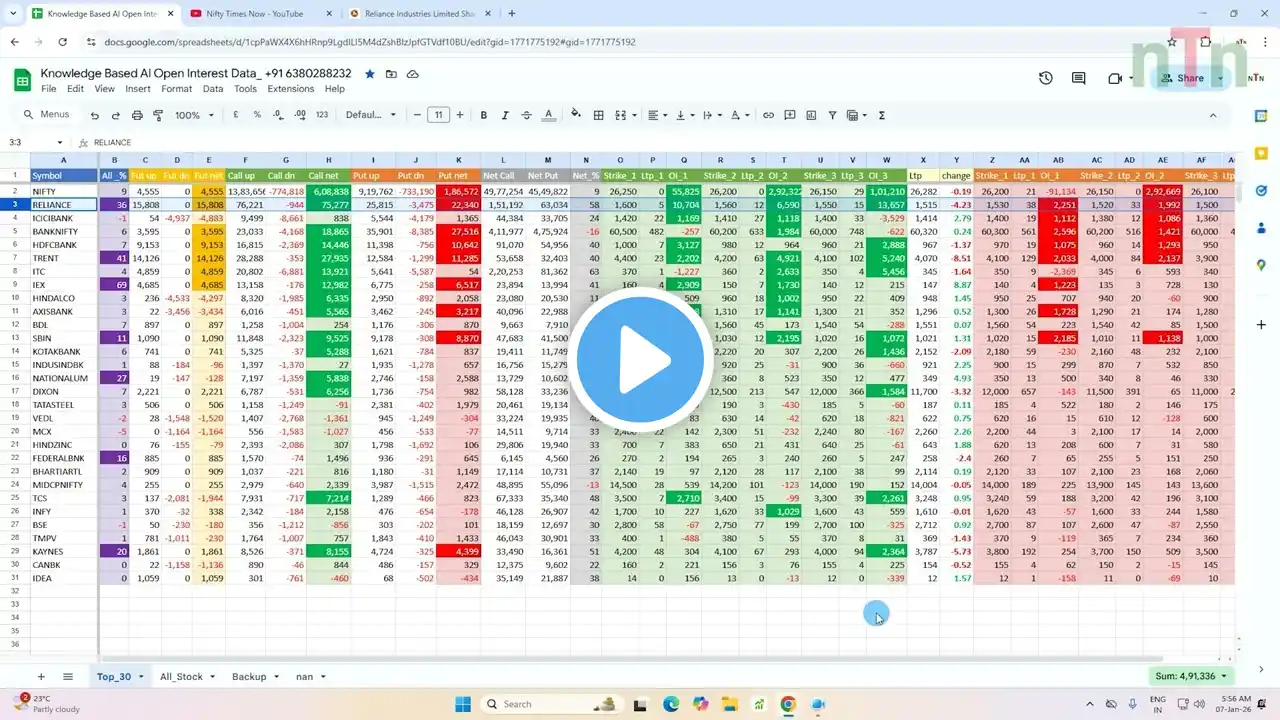Click the Share button
Image resolution: width=1280 pixels, height=720 pixels.
coord(1182,78)
